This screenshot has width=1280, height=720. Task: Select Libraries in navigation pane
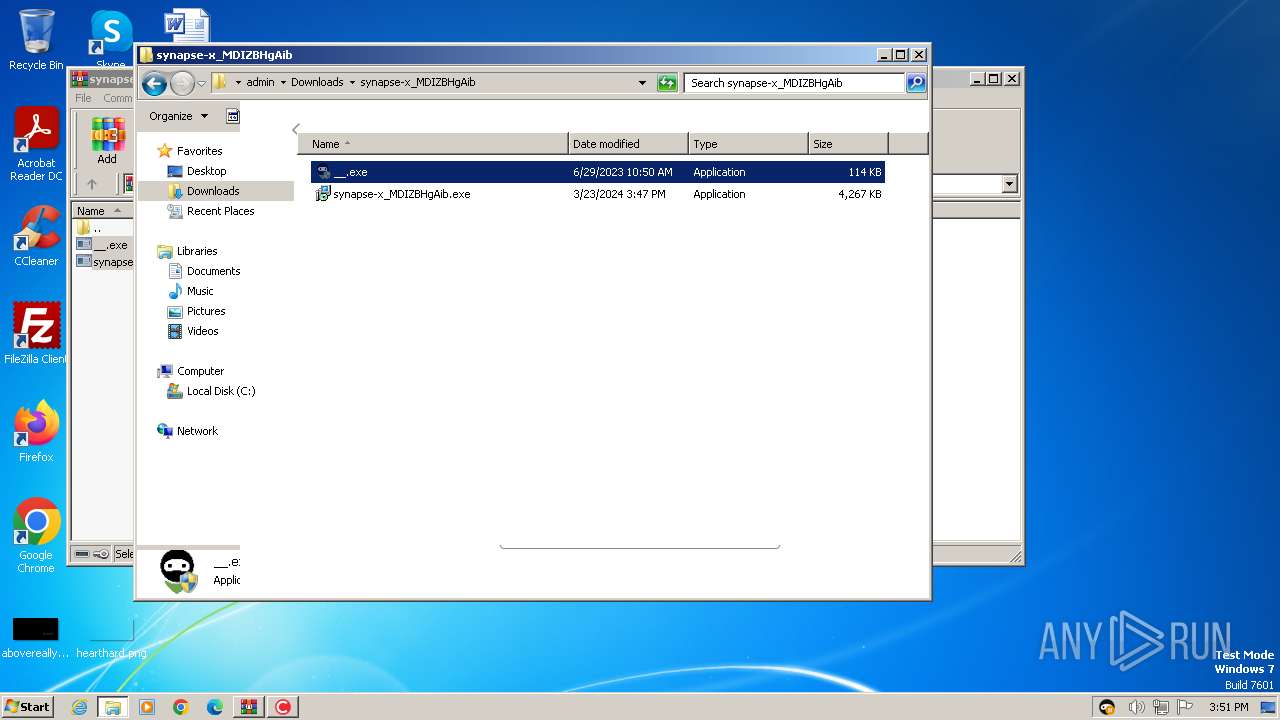[x=196, y=251]
